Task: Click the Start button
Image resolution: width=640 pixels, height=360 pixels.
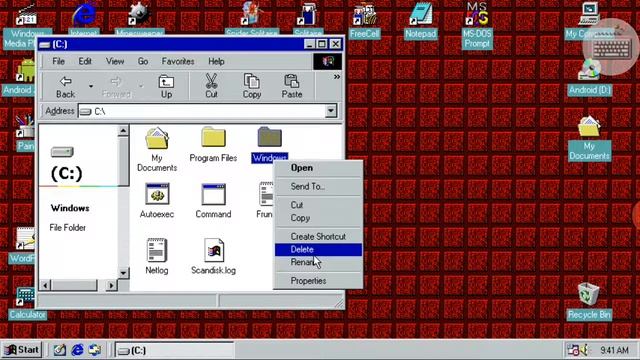Action: pyautogui.click(x=22, y=350)
